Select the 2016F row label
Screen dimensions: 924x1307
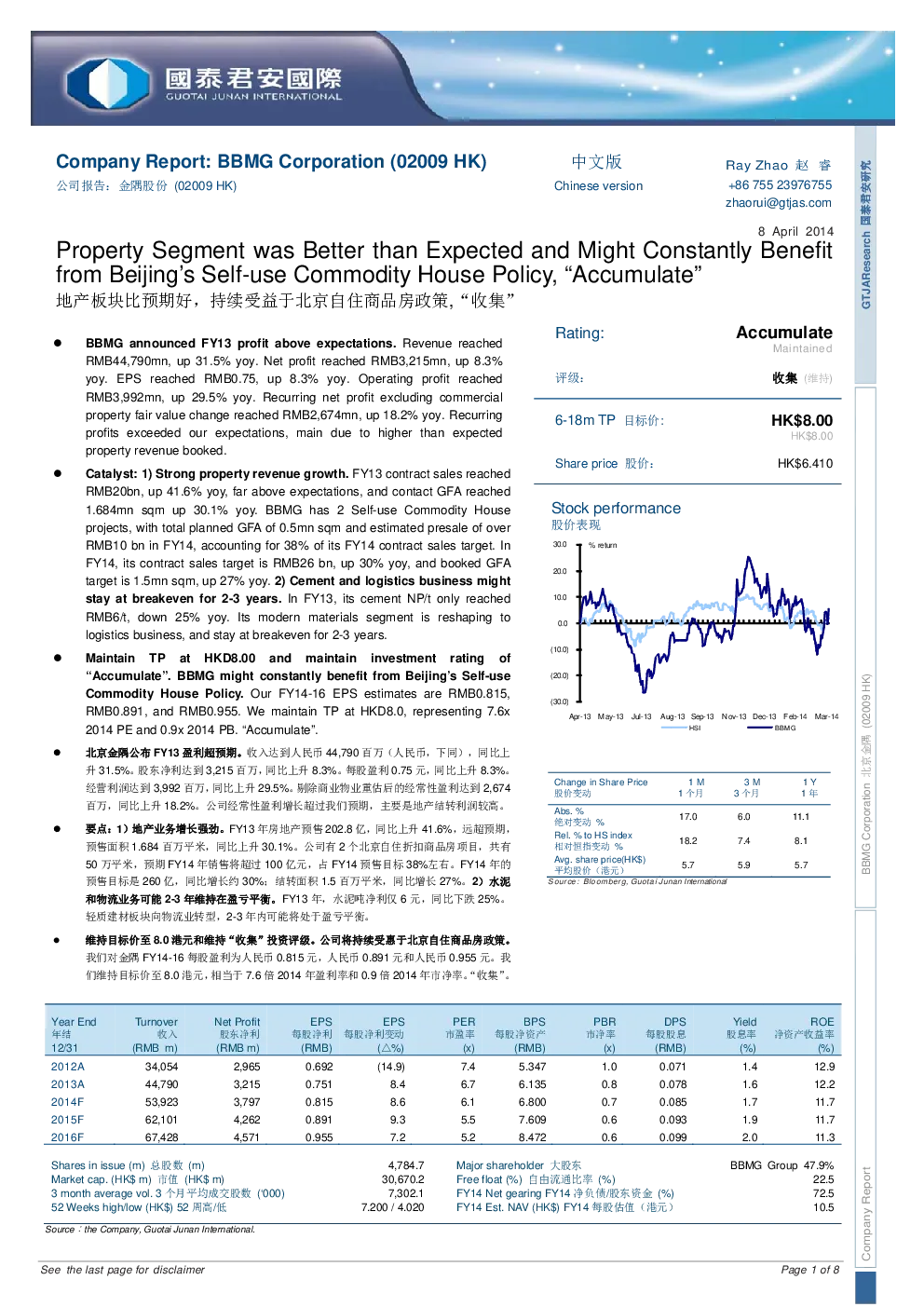tap(67, 1137)
